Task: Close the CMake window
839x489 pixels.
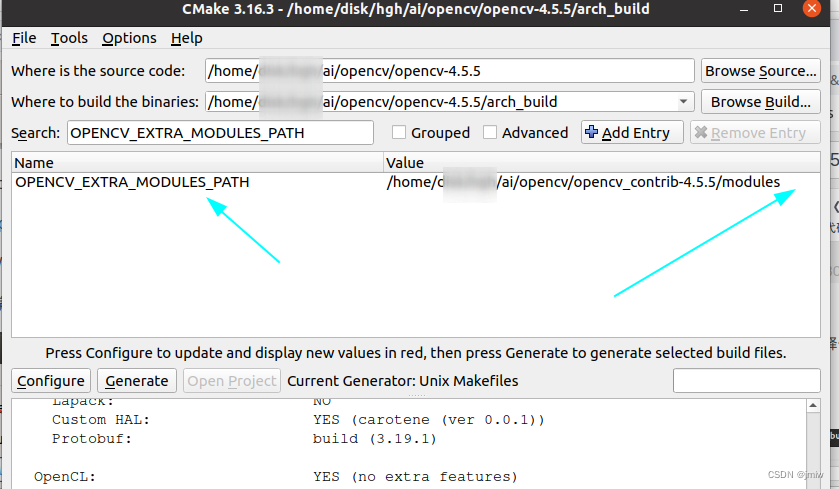Action: point(812,9)
